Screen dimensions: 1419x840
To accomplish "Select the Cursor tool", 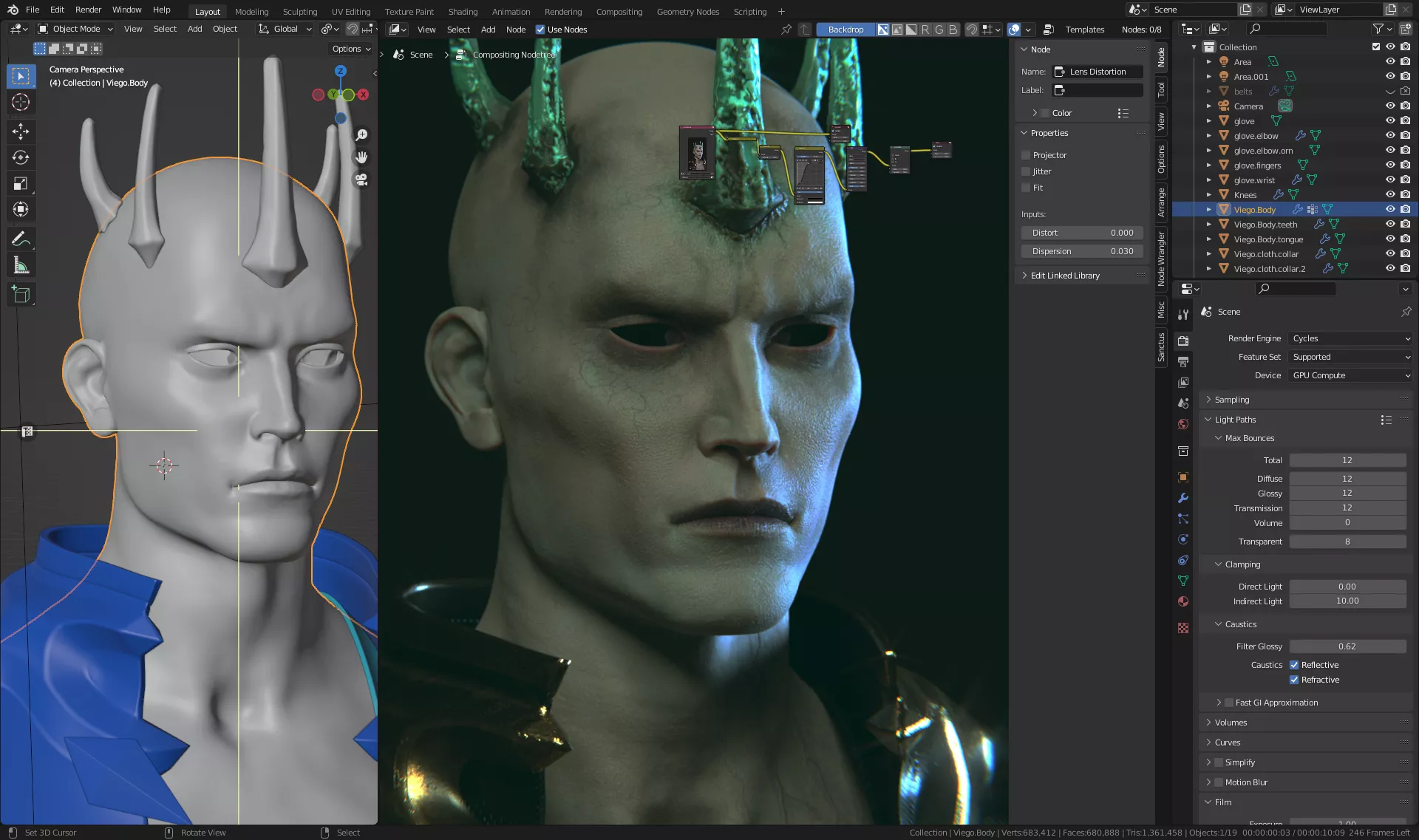I will (x=21, y=102).
